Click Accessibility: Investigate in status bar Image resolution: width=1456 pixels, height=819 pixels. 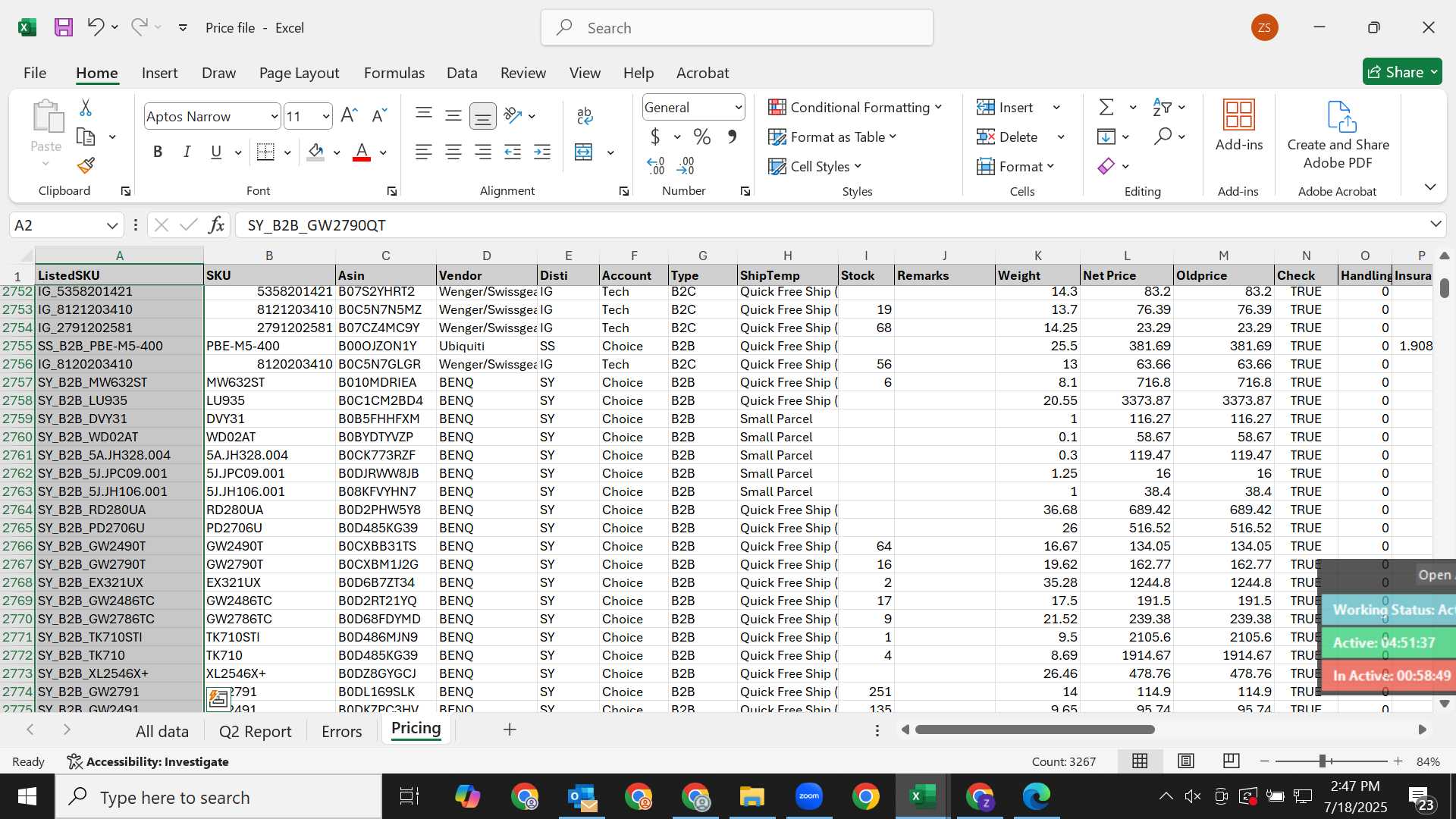pos(148,761)
